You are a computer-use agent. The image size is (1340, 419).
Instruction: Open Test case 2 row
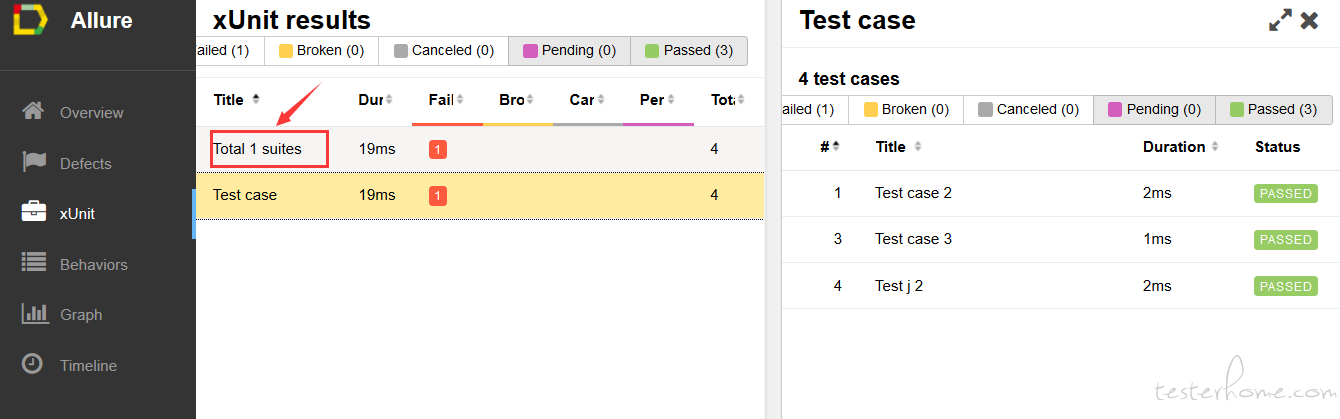(1061, 193)
